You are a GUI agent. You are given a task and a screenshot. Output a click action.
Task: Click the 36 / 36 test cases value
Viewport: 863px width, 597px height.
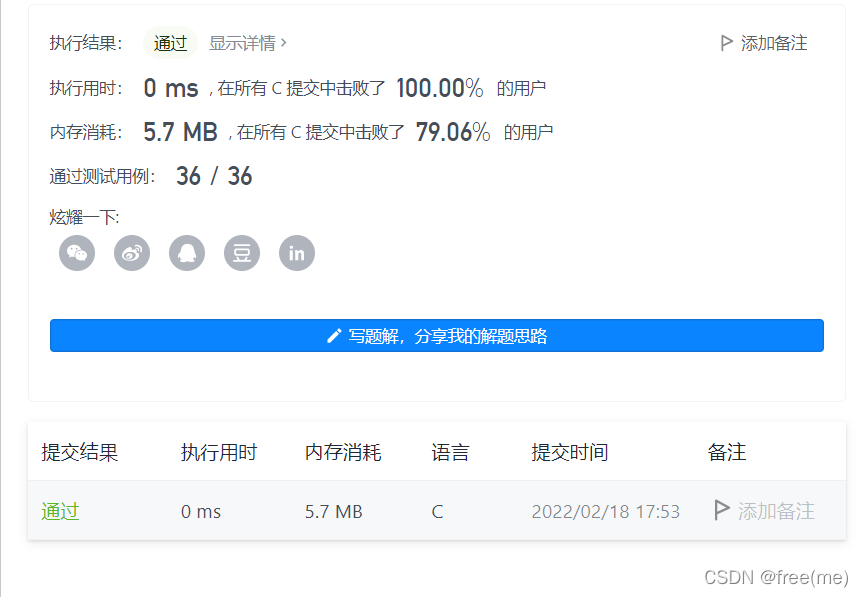tap(214, 176)
